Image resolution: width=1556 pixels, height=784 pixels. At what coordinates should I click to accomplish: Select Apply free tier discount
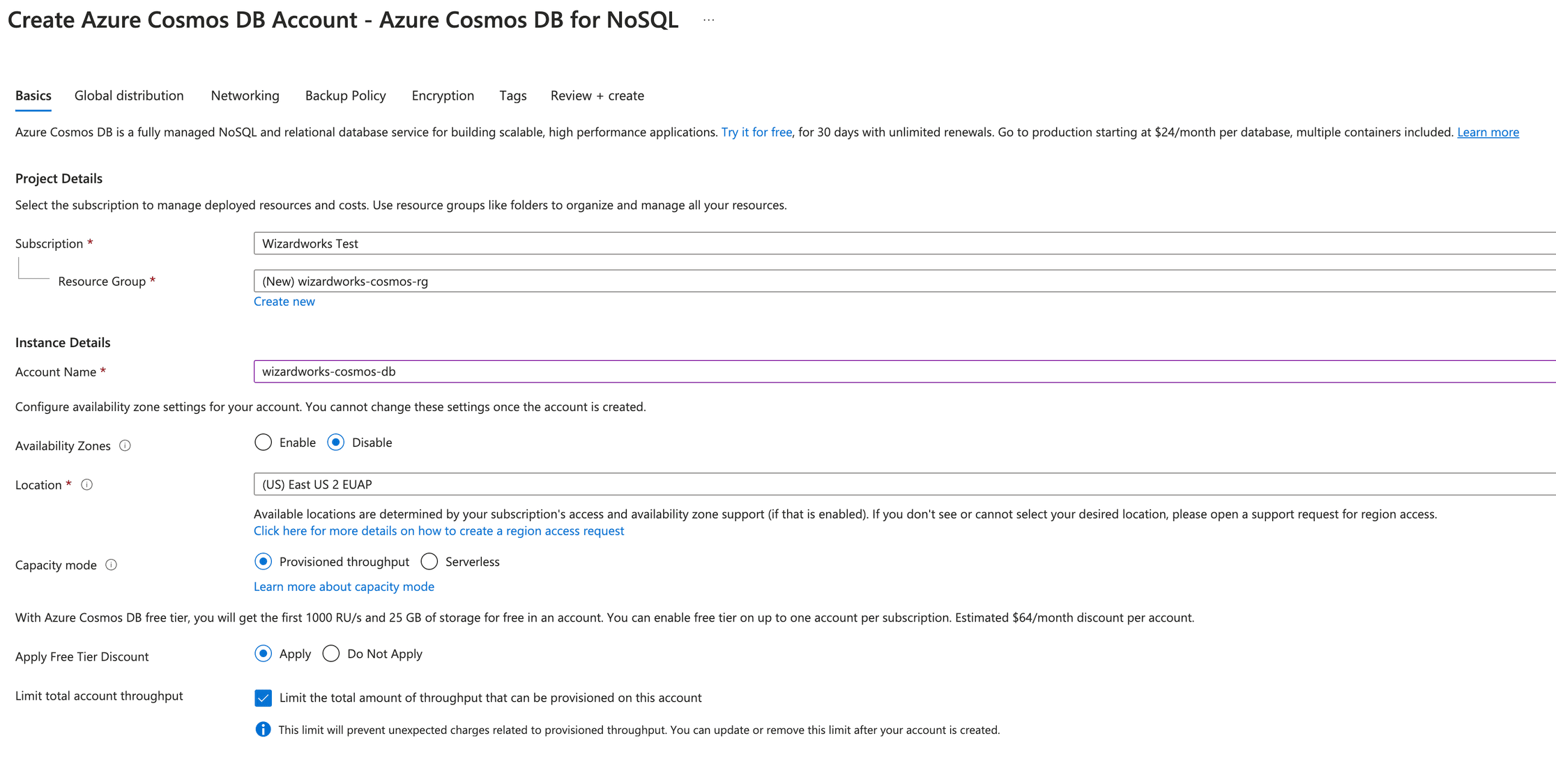(x=263, y=654)
